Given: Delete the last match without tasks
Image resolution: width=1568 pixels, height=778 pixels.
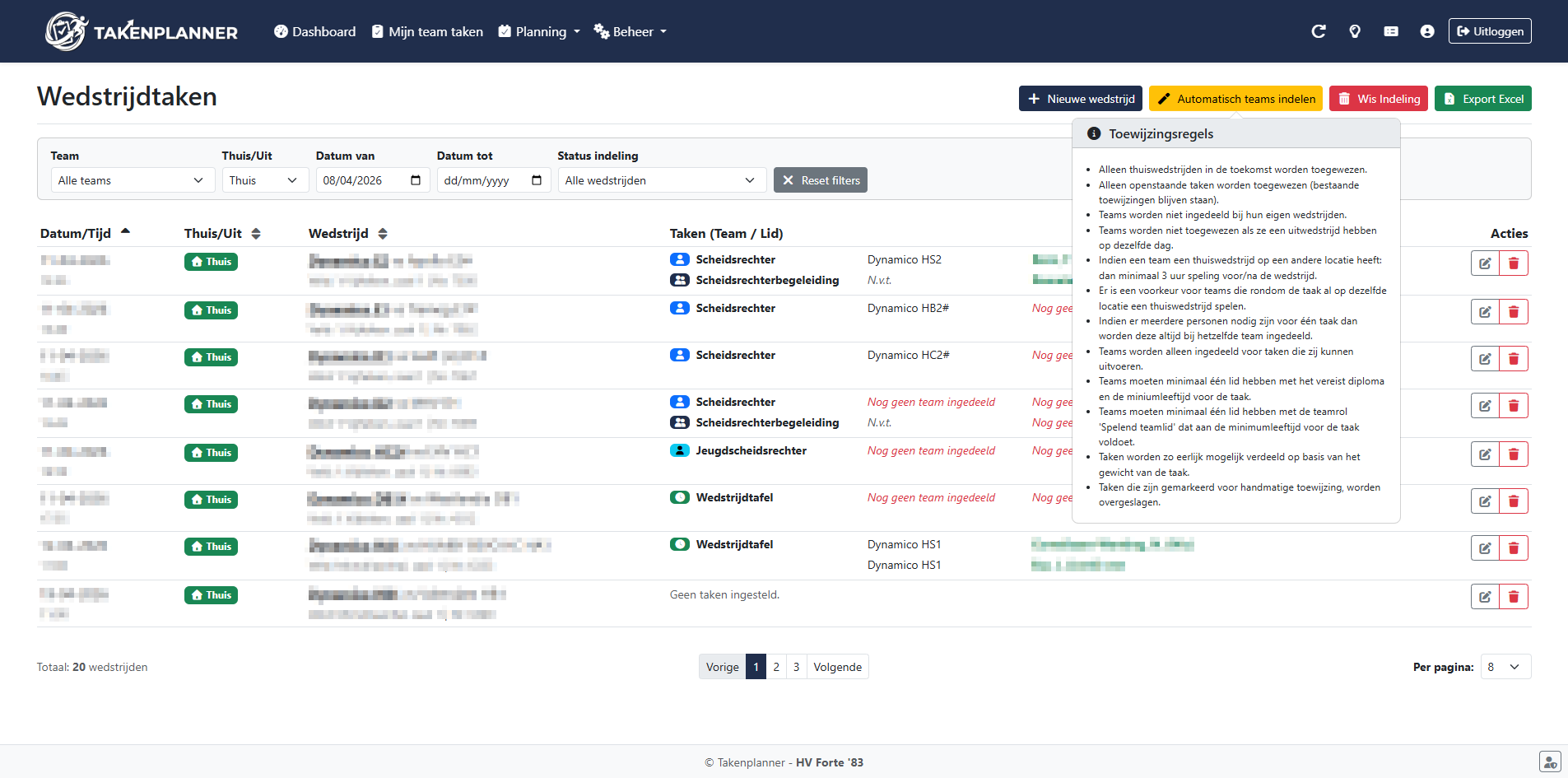Looking at the screenshot, I should [x=1514, y=597].
